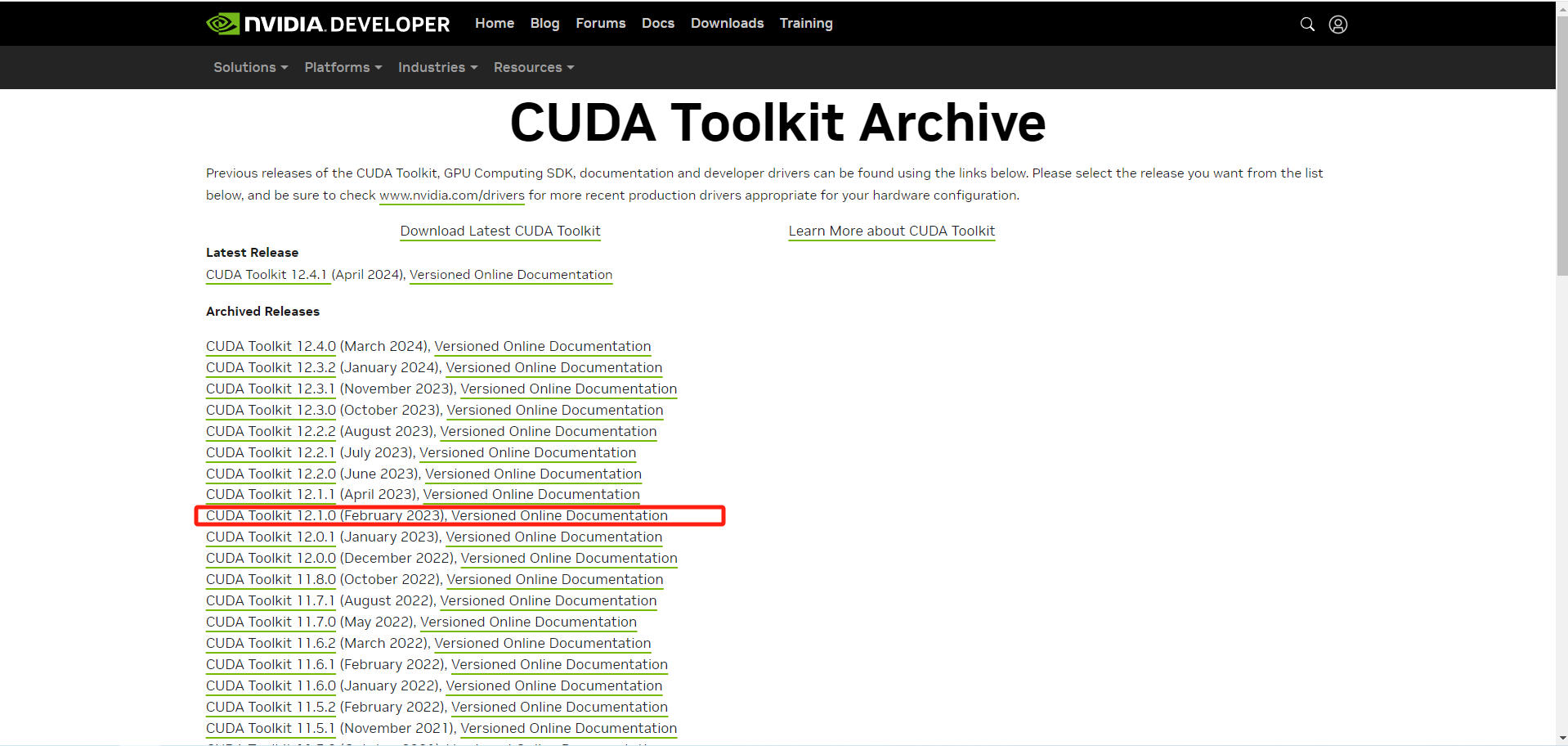Open CUDA Toolkit 12.0.1 link
The height and width of the screenshot is (746, 1568).
click(271, 537)
